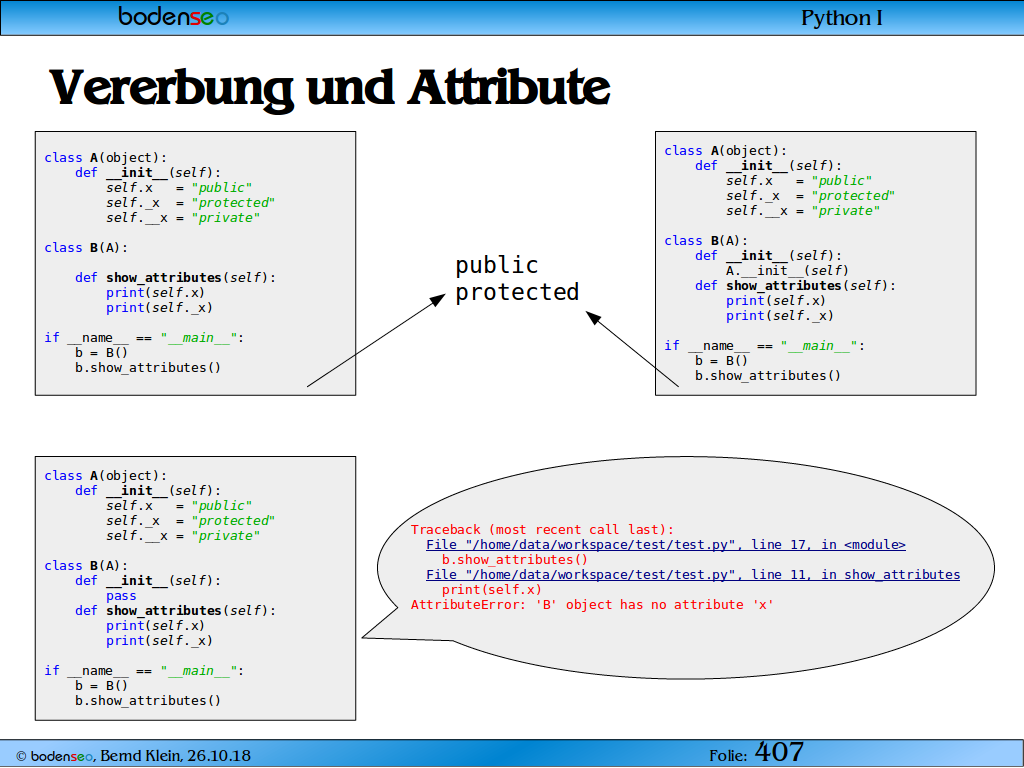Click "def show_attributes(self):" directly below the pass line
Screen dimensions: 1024x768
point(175,611)
